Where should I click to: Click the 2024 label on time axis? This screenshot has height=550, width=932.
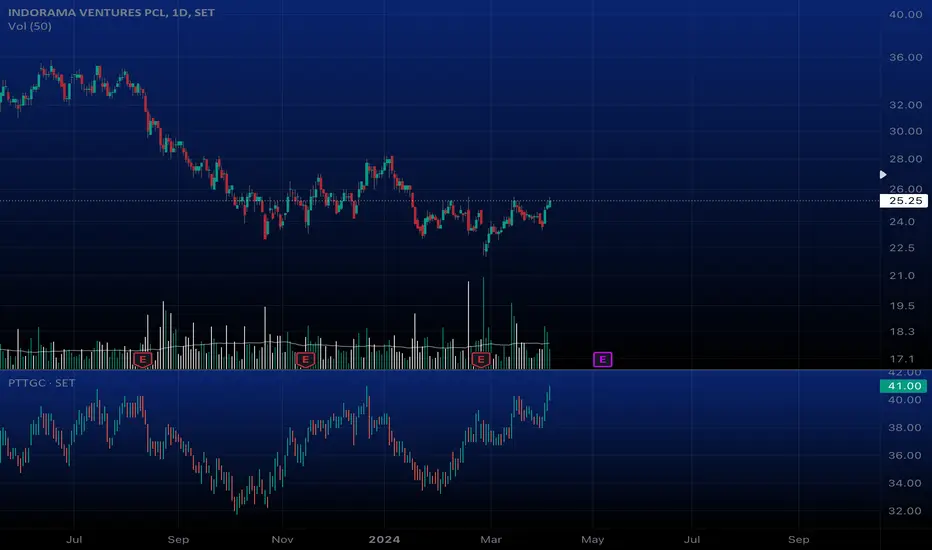pyautogui.click(x=384, y=540)
